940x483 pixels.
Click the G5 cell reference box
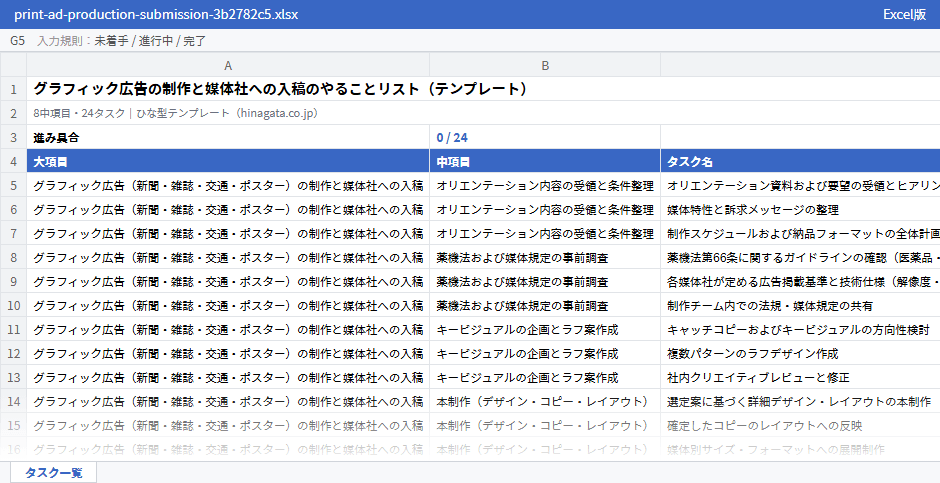pyautogui.click(x=17, y=41)
